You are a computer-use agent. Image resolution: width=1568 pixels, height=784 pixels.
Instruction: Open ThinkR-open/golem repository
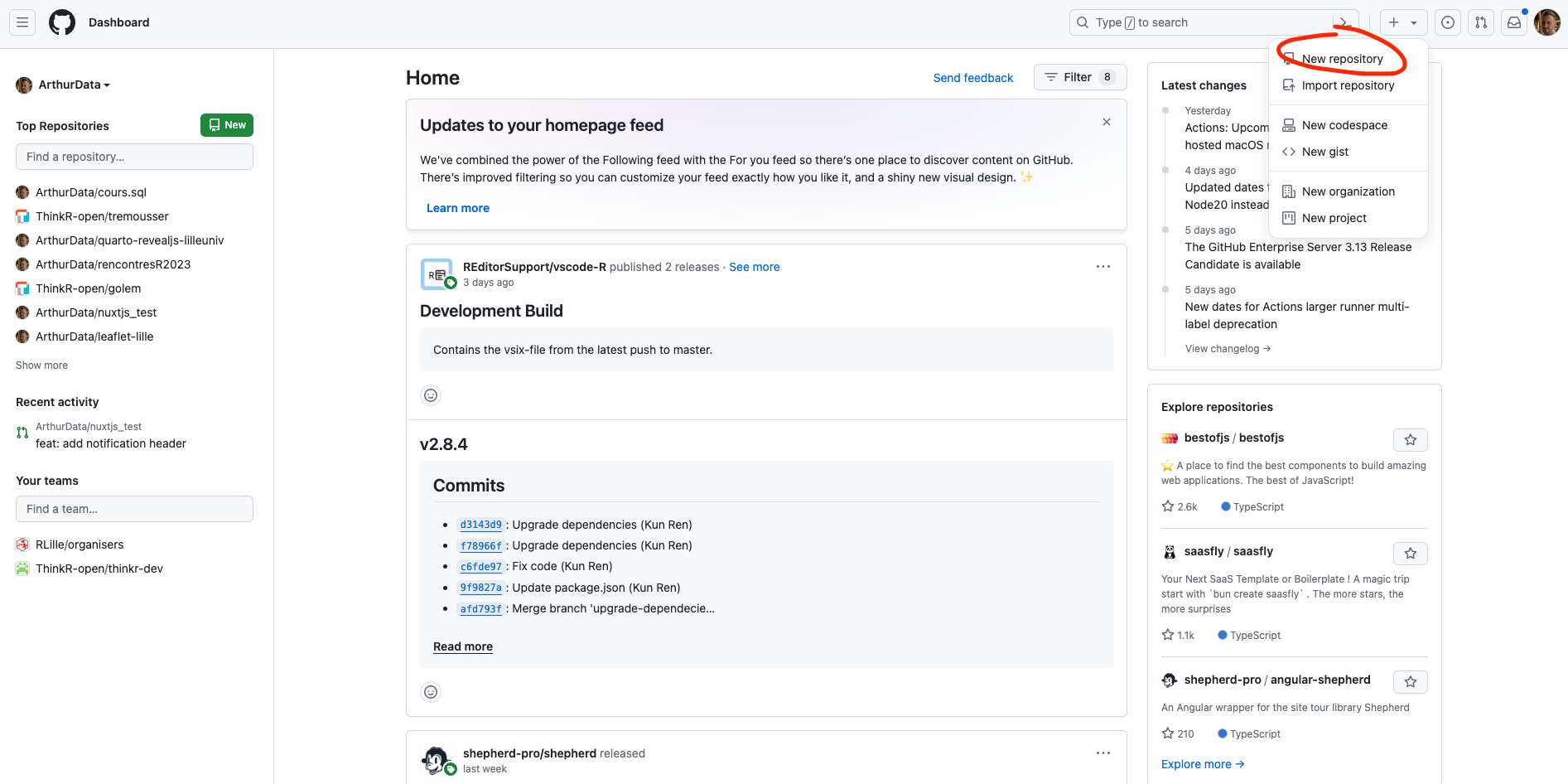89,288
